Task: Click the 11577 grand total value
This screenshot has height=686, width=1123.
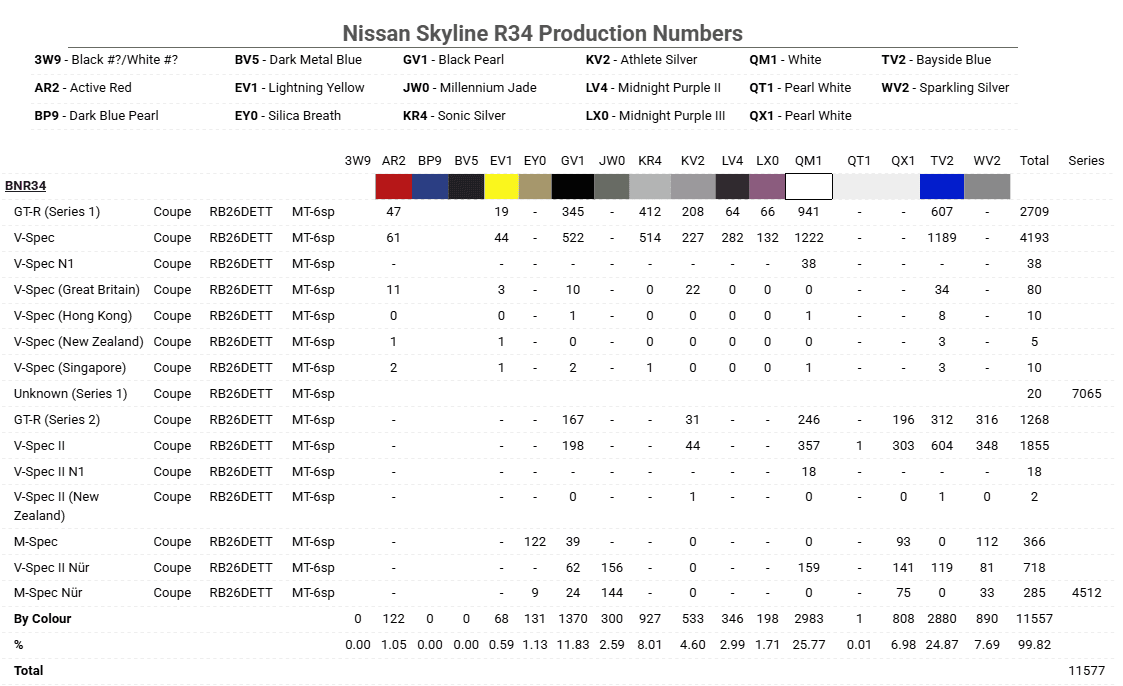Action: 1086,671
